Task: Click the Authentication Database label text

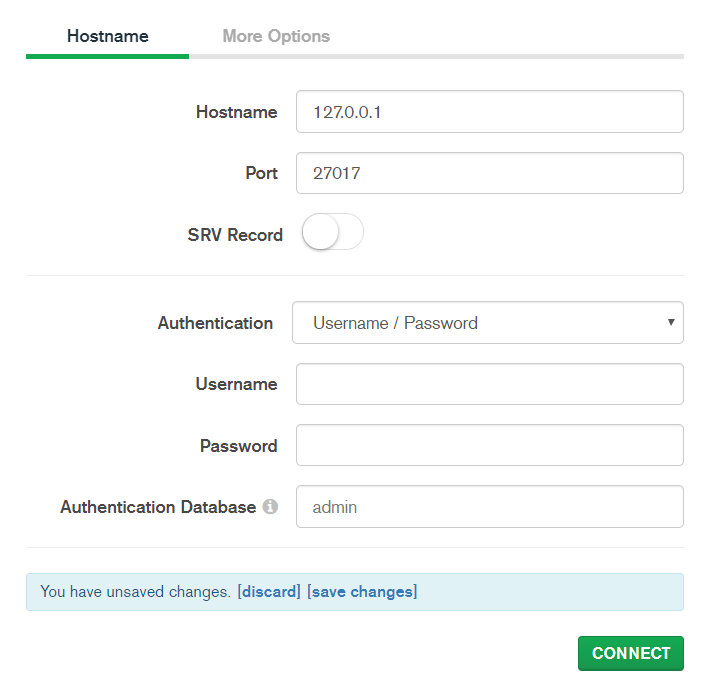Action: tap(158, 507)
